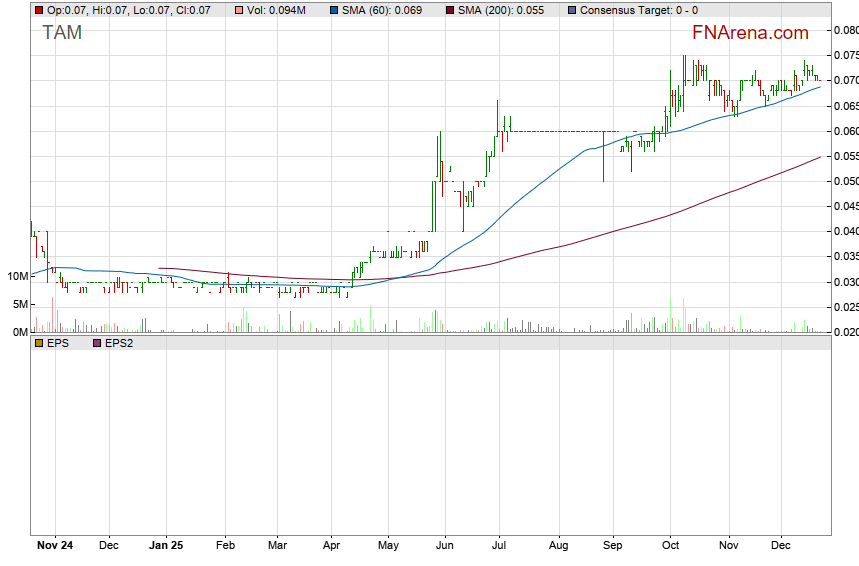Click the gold EPS legend swatch
This screenshot has width=859, height=566.
pyautogui.click(x=39, y=342)
